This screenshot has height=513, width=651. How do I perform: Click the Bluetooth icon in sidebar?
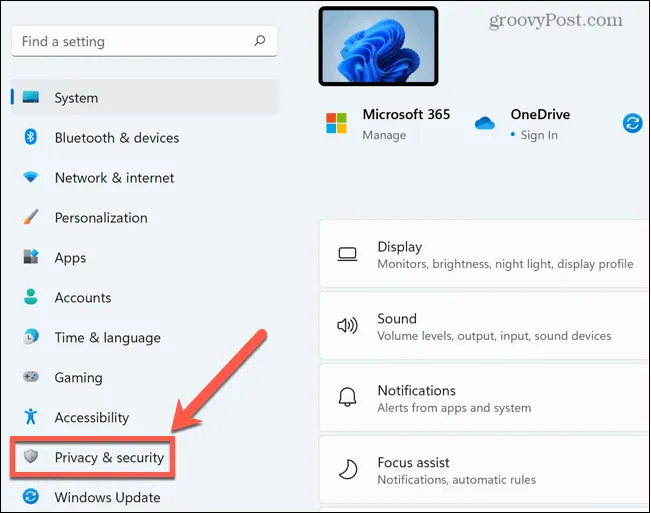(30, 137)
